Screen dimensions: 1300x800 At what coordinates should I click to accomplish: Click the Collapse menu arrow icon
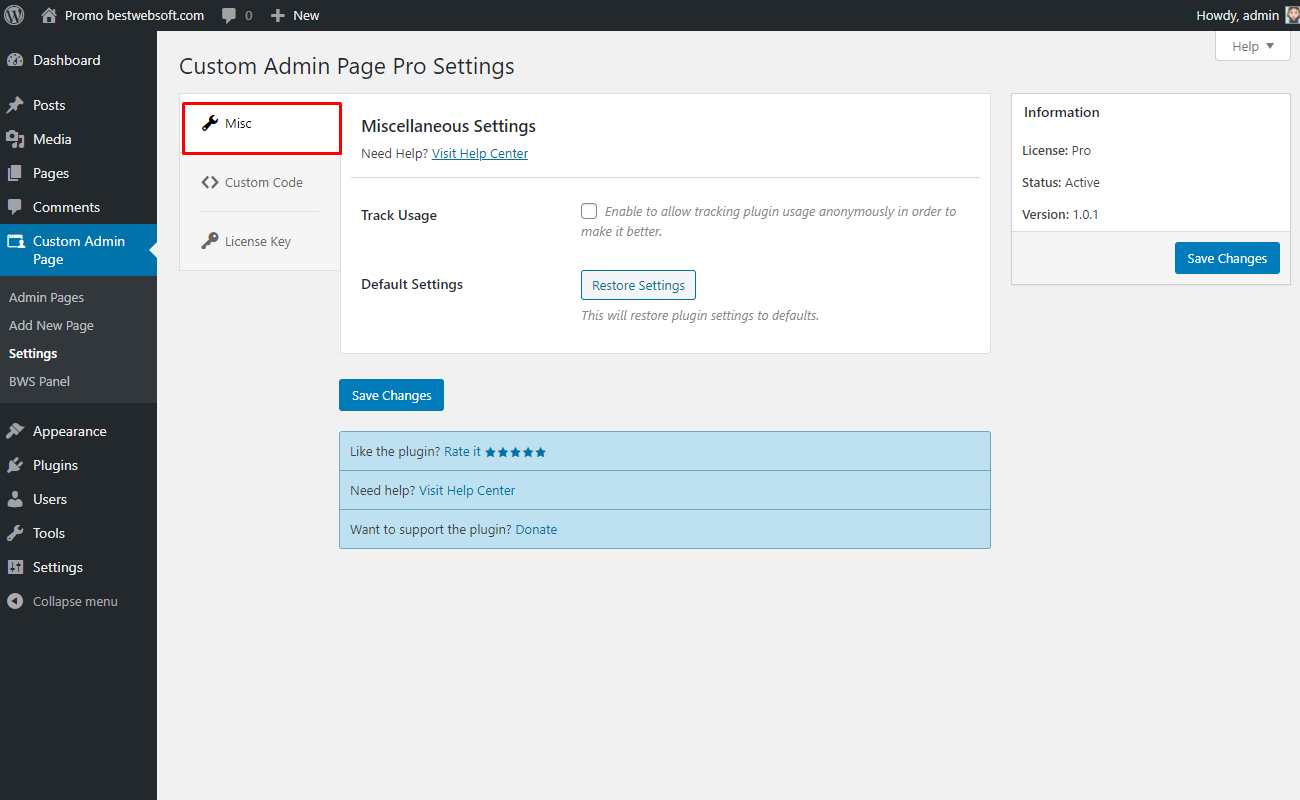pyautogui.click(x=15, y=601)
